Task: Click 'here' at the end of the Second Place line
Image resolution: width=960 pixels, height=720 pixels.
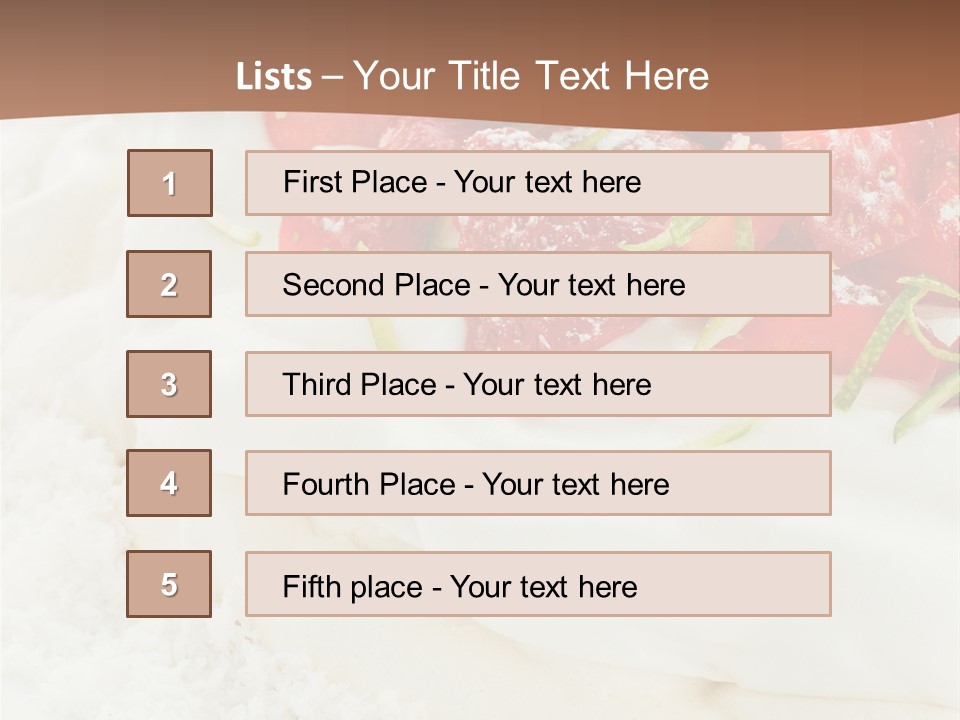Action: pyautogui.click(x=656, y=285)
